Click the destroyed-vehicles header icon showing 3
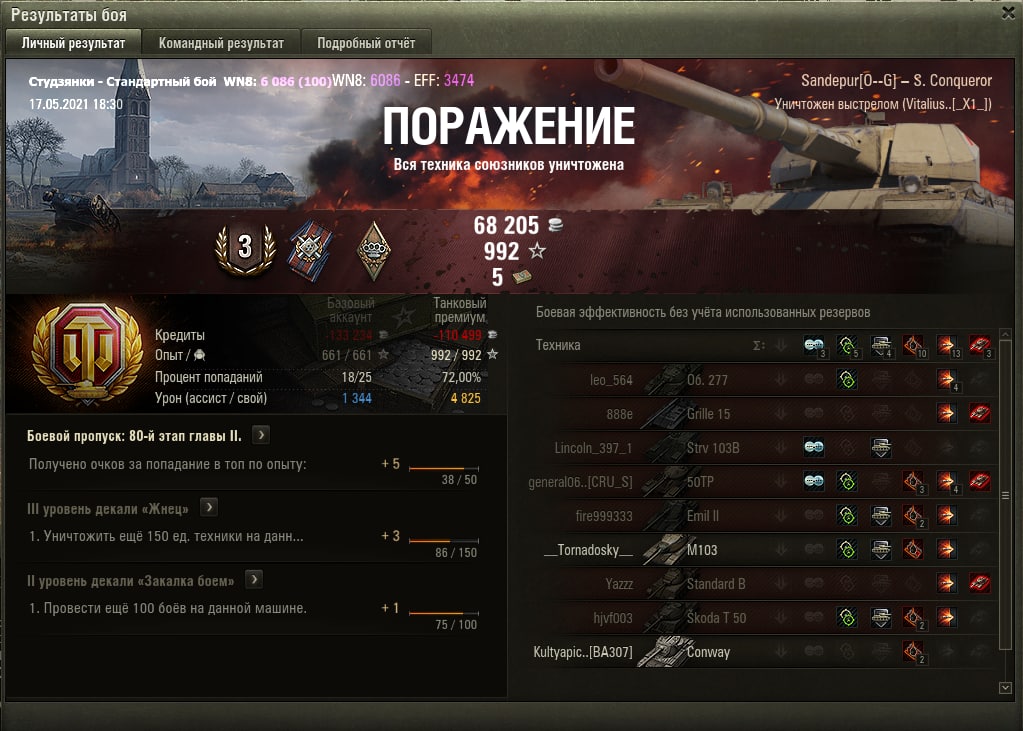 click(x=980, y=346)
